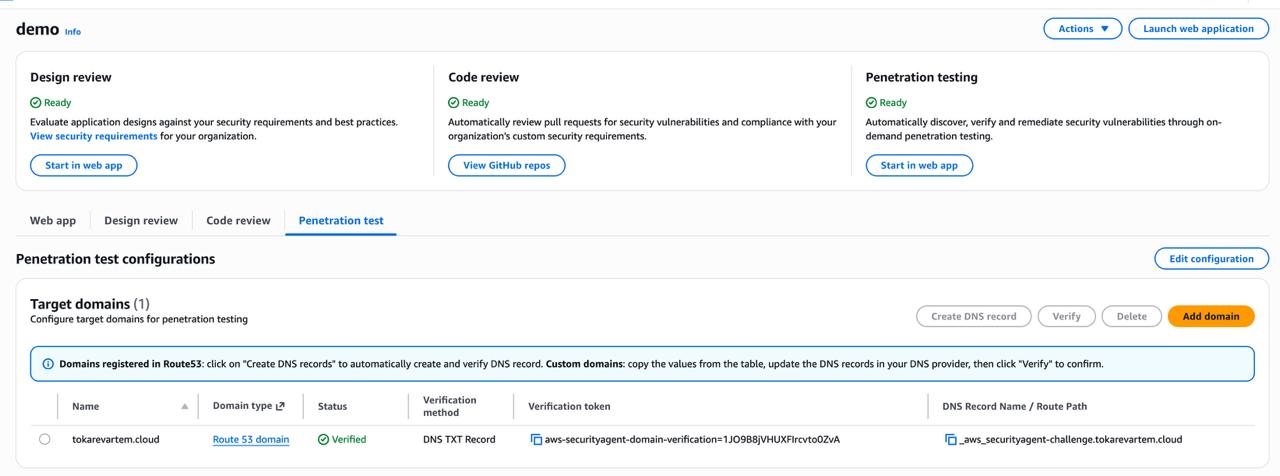Copy the verification token value
The width and height of the screenshot is (1280, 476).
[536, 440]
